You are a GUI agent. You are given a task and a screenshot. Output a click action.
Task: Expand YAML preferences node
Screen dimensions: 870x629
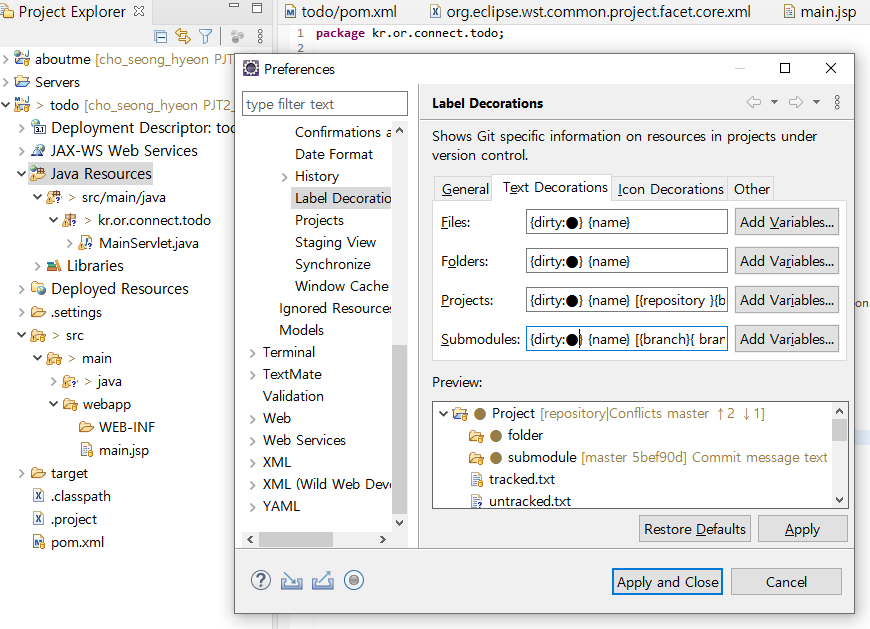point(252,507)
